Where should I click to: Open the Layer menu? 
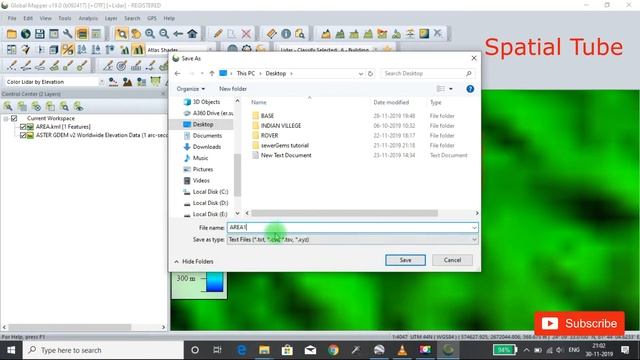pos(111,18)
